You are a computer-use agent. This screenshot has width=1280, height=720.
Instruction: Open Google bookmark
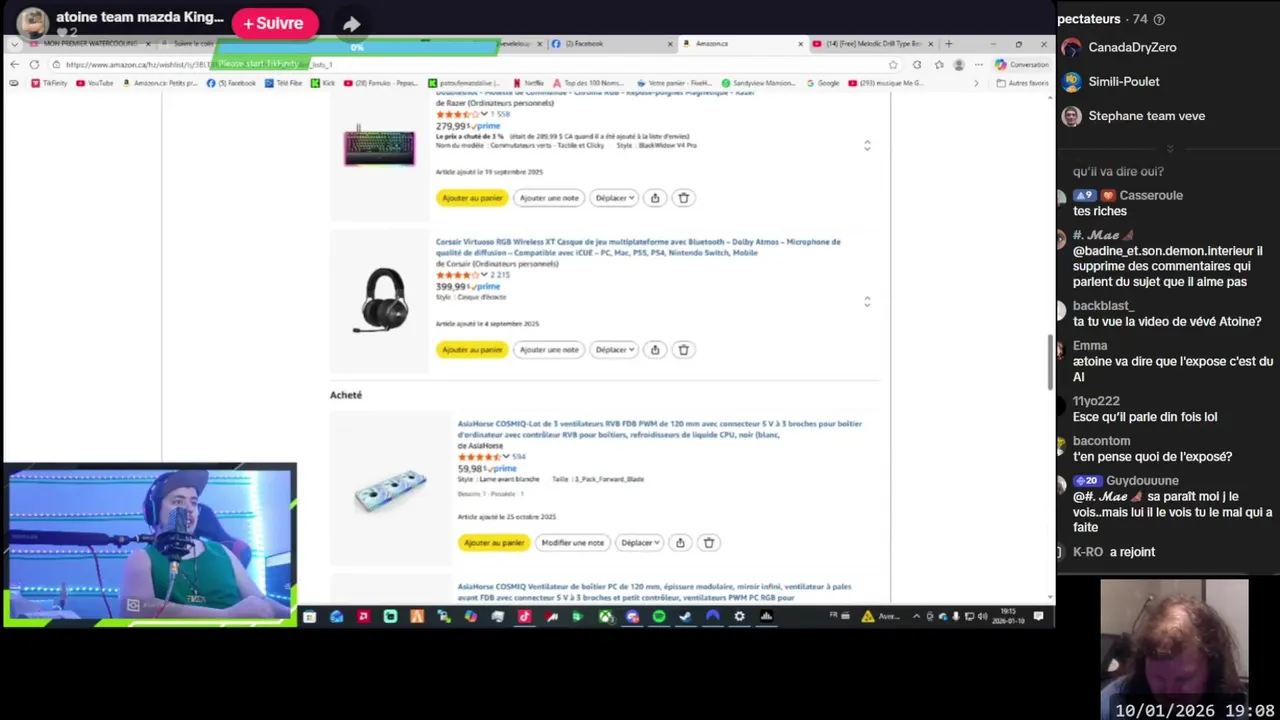click(823, 83)
